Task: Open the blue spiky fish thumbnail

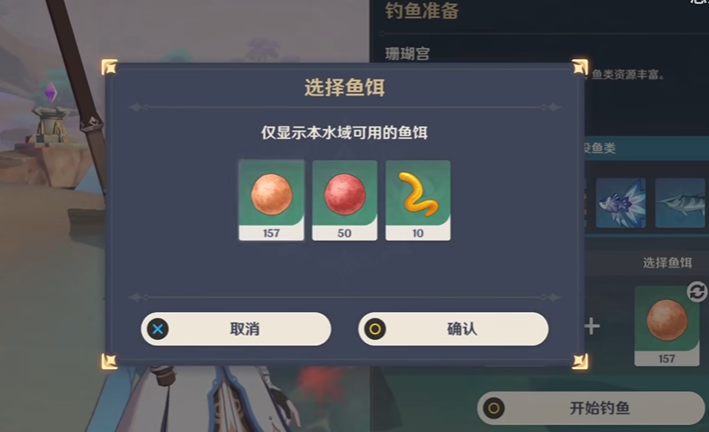Action: [621, 203]
